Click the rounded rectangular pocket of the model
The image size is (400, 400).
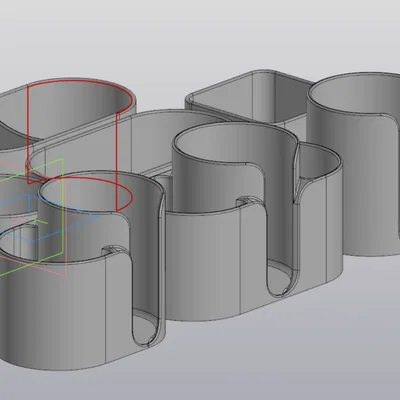[250, 97]
